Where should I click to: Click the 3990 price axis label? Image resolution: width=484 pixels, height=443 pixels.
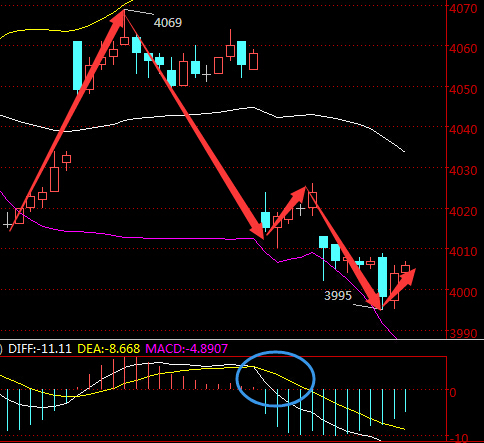[x=463, y=333]
